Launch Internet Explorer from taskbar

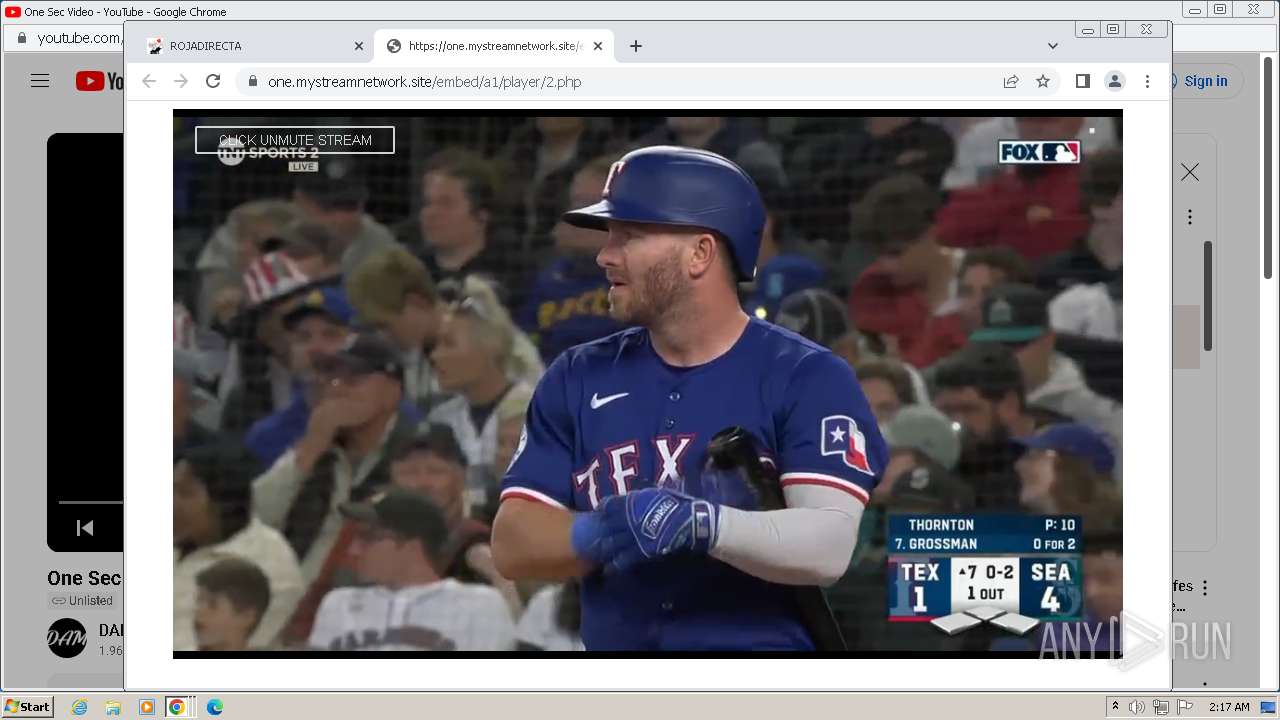[79, 707]
